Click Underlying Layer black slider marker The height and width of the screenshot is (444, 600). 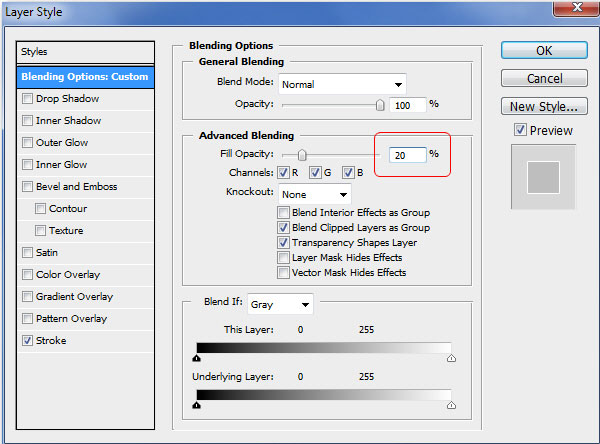click(x=197, y=405)
